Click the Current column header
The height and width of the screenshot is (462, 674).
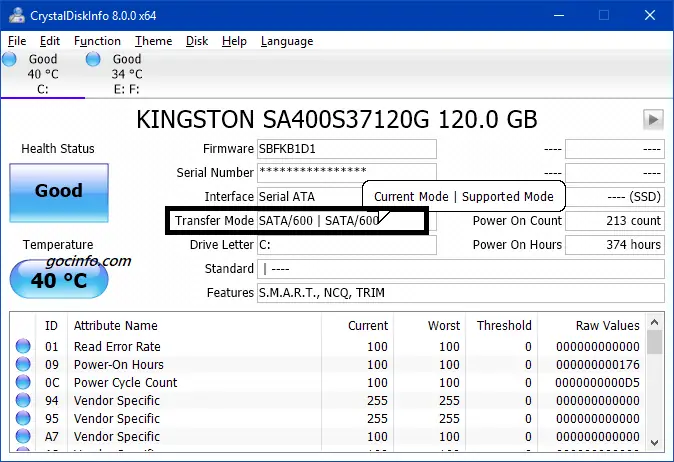[357, 326]
